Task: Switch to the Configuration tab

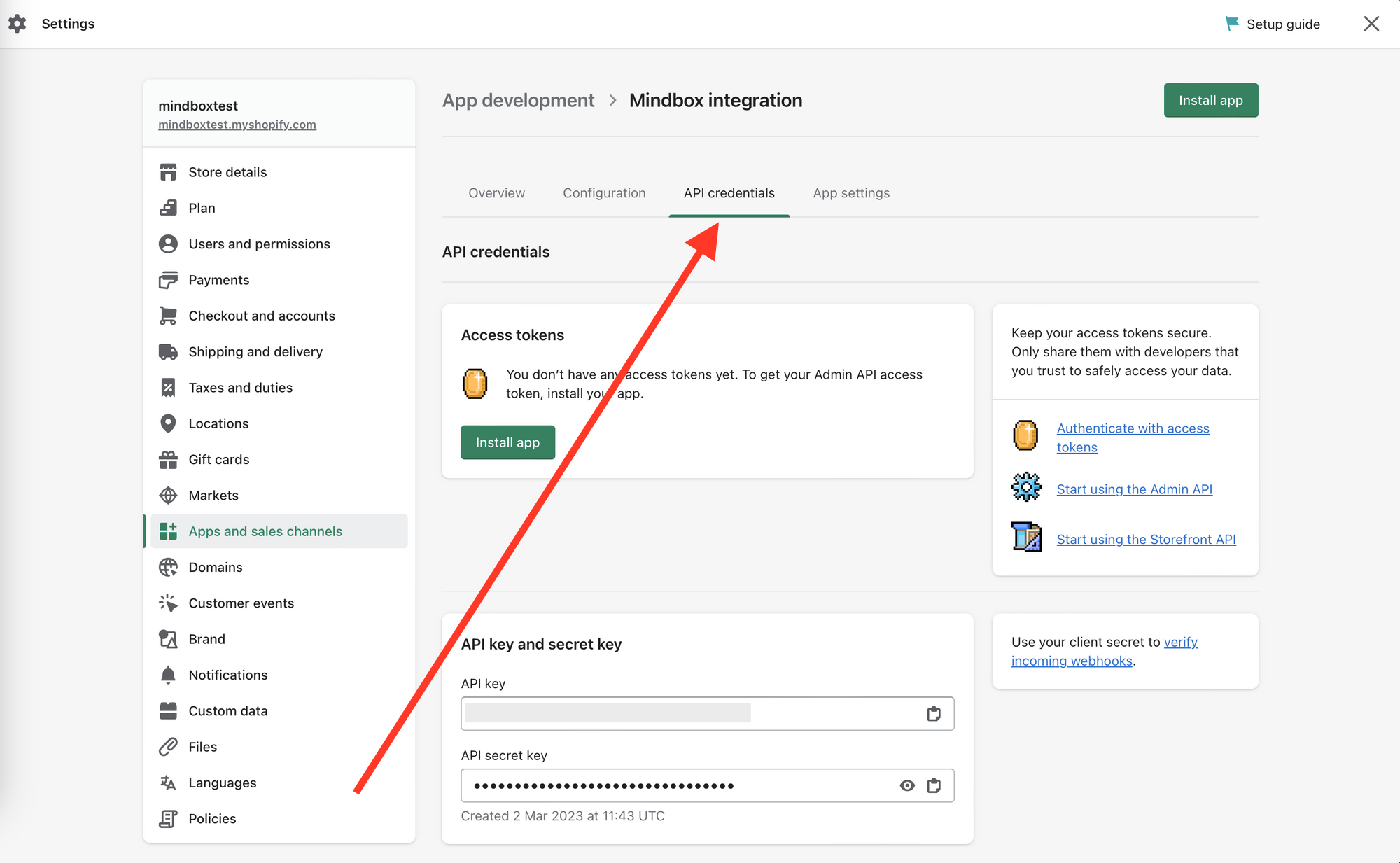Action: click(604, 193)
